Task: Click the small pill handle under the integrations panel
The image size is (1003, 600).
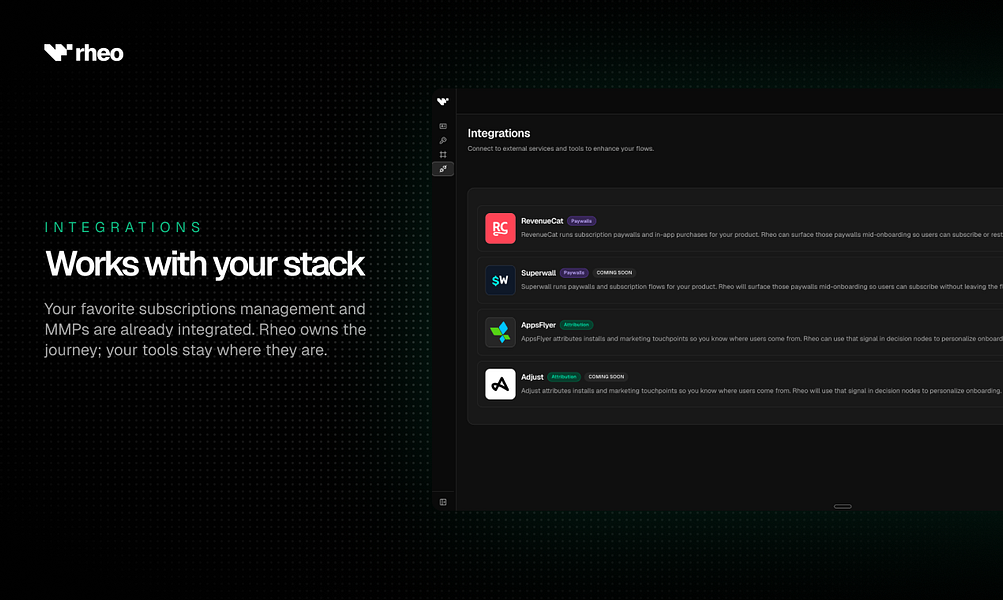Action: 842,506
